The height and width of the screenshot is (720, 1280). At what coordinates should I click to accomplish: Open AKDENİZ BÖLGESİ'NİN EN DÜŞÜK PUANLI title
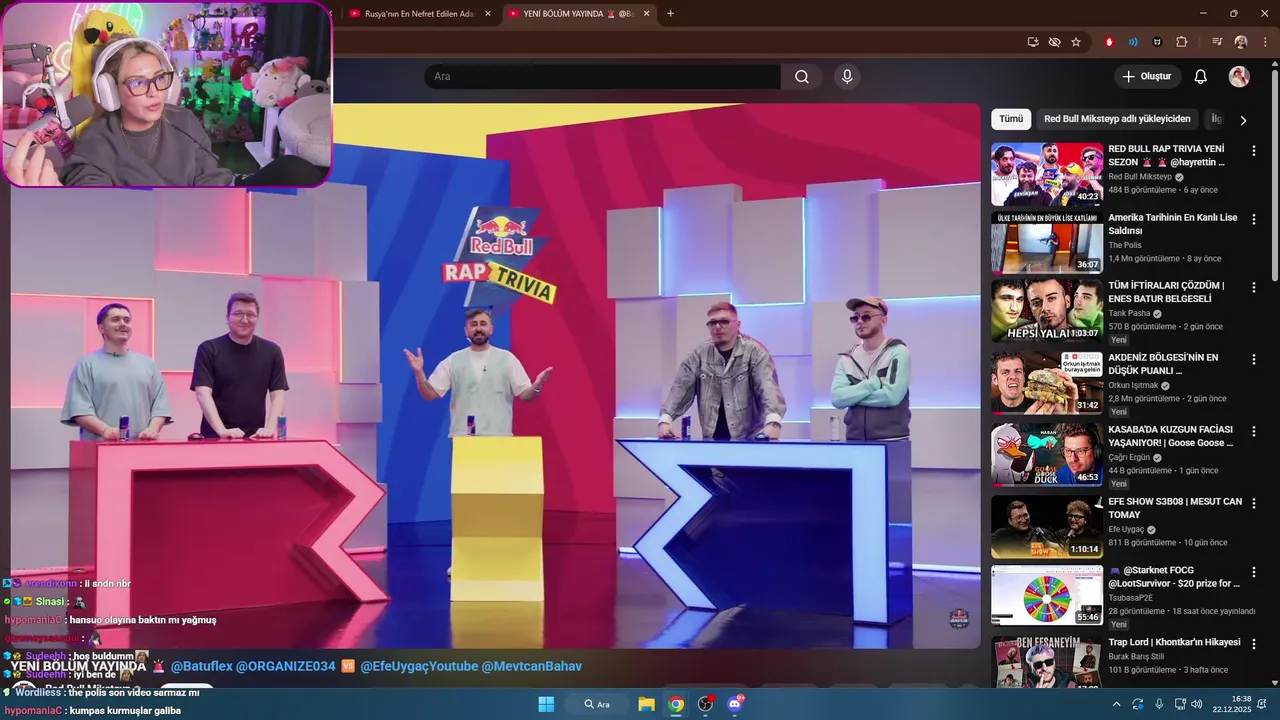tap(1163, 364)
